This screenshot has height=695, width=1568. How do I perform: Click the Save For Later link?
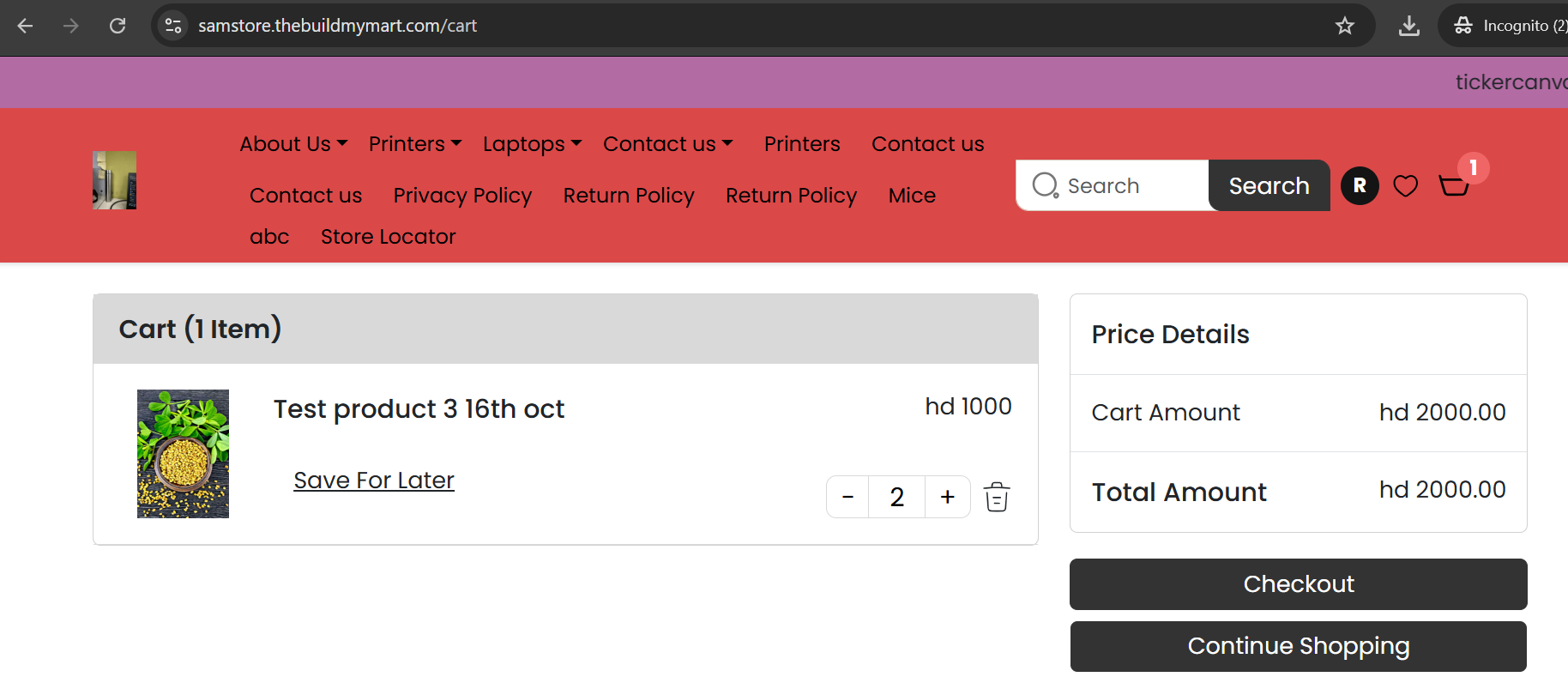click(374, 480)
